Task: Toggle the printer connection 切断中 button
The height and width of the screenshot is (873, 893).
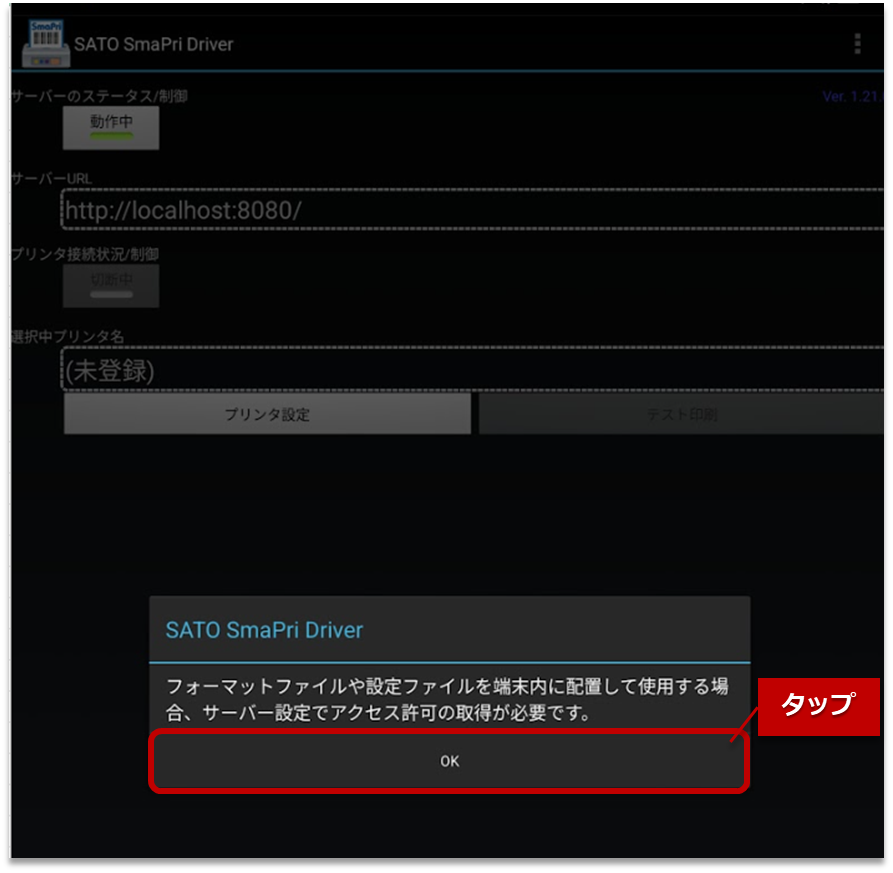Action: click(x=111, y=286)
